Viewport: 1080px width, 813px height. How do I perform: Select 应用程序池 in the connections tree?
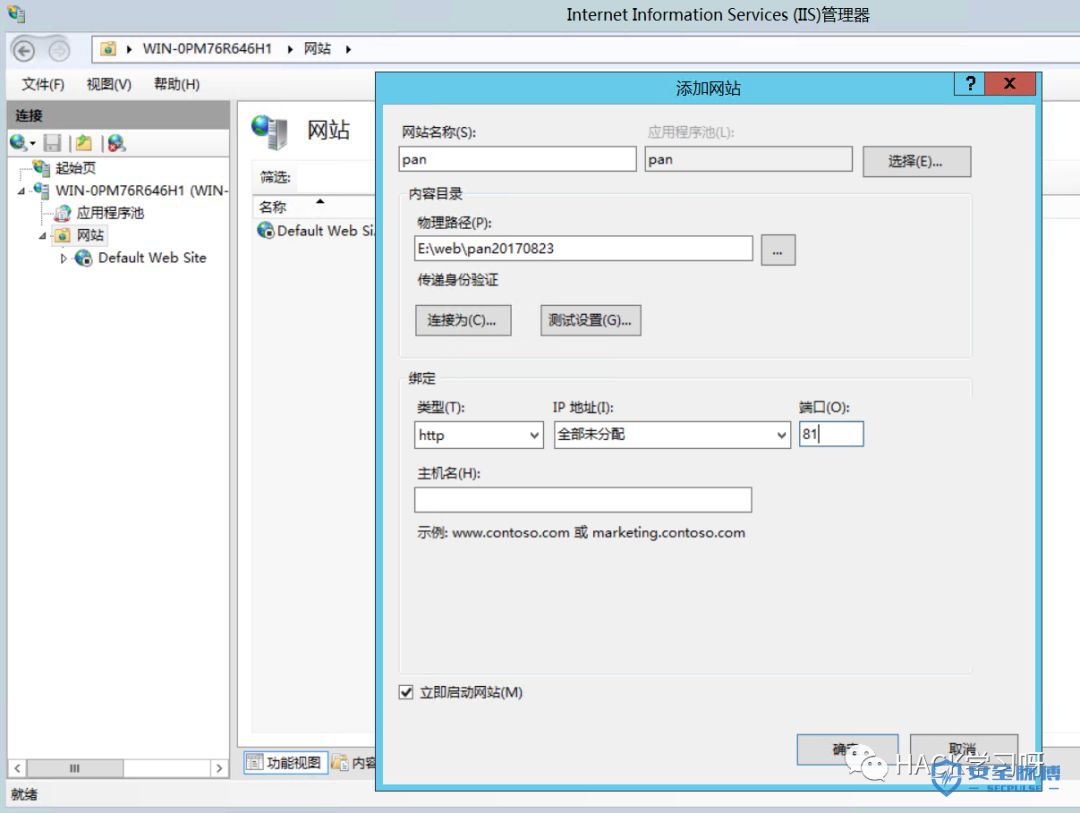pyautogui.click(x=110, y=213)
